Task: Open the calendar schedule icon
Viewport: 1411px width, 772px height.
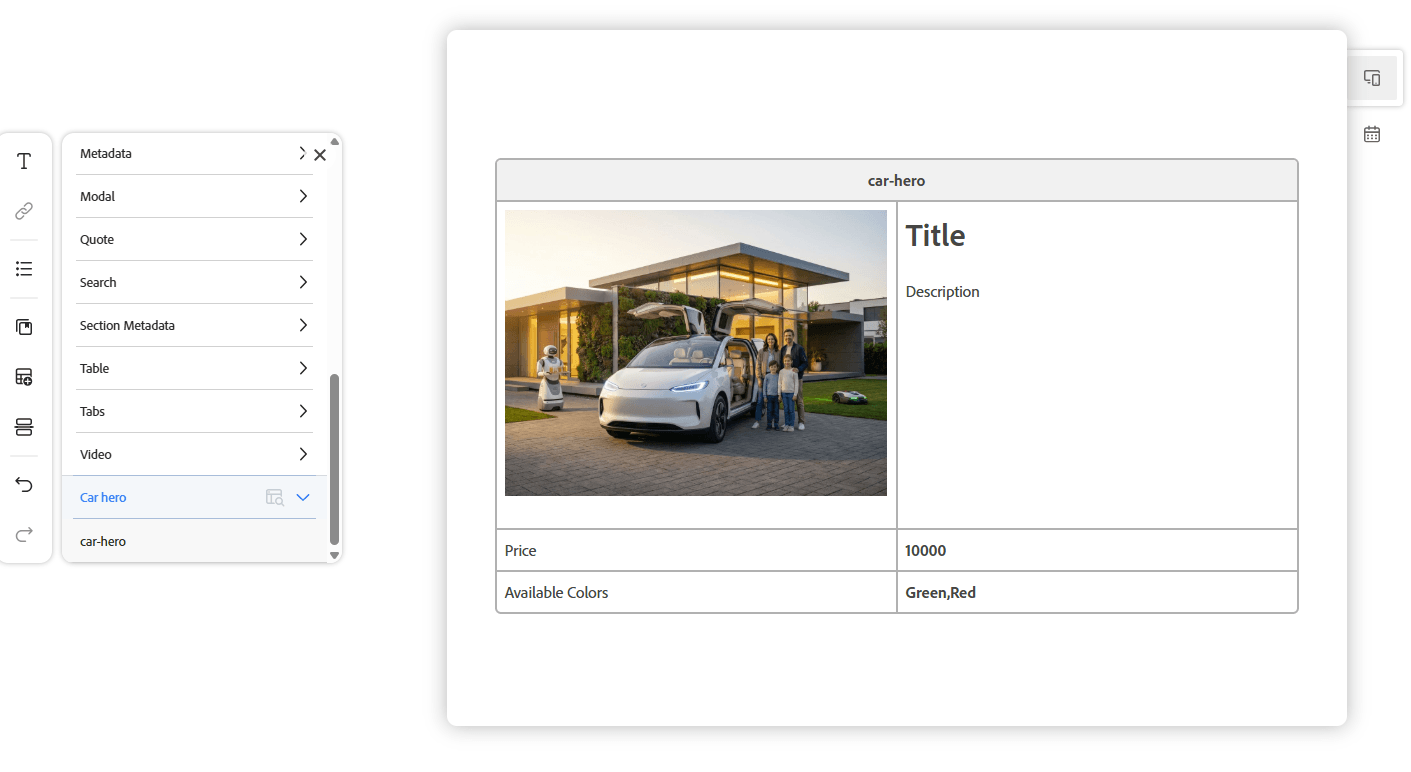Action: (x=1372, y=134)
